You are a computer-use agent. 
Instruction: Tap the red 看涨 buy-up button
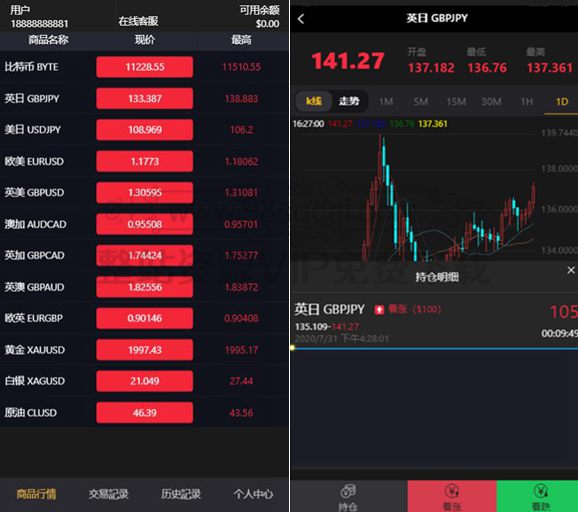[x=452, y=496]
